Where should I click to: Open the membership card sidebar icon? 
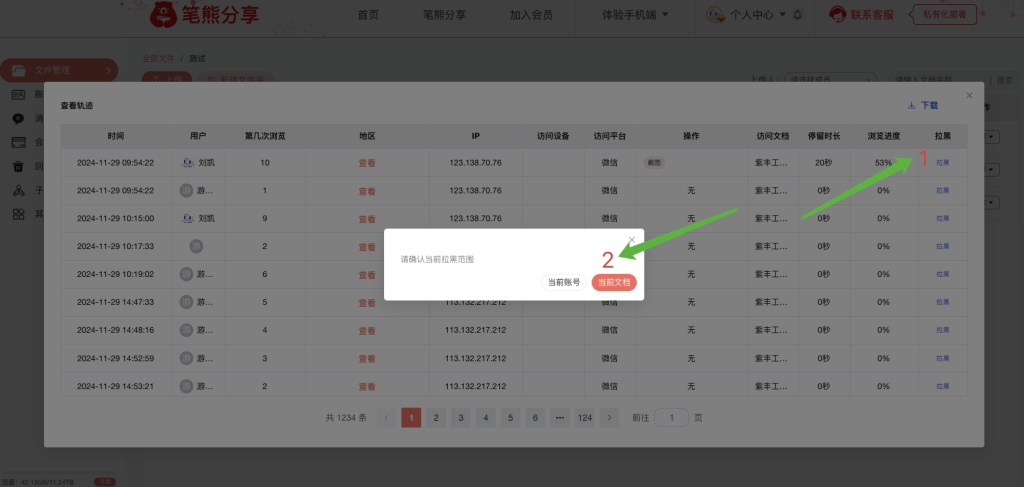coord(19,142)
